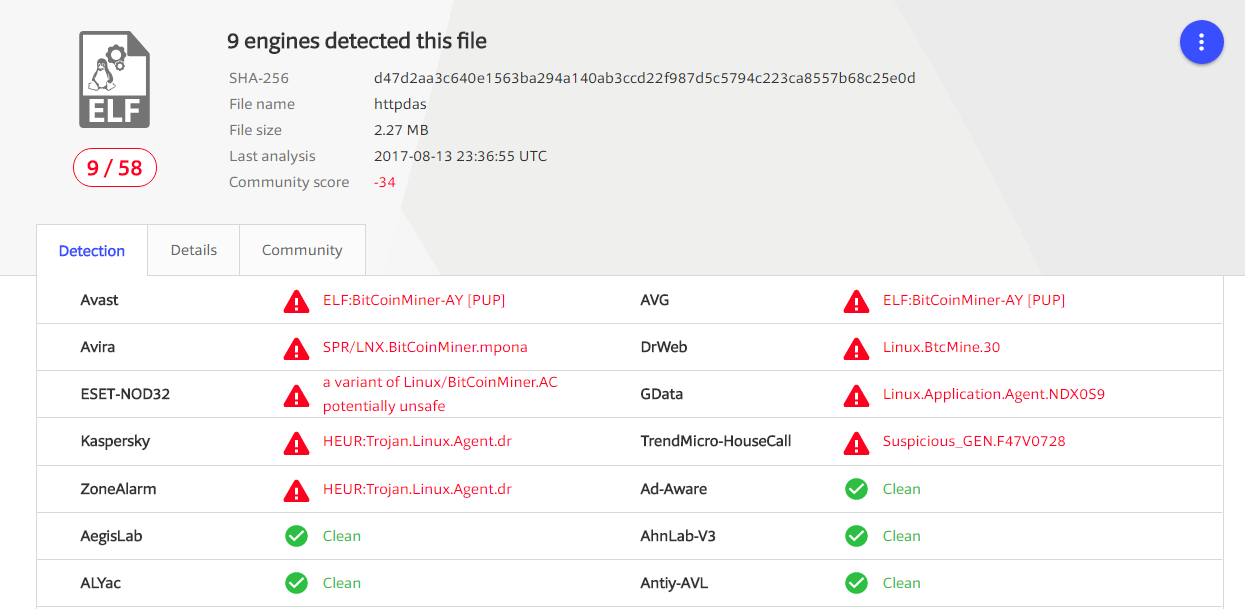Viewport: 1245px width, 609px height.
Task: Click the green checkmark beside Ad-Aware
Action: click(856, 489)
